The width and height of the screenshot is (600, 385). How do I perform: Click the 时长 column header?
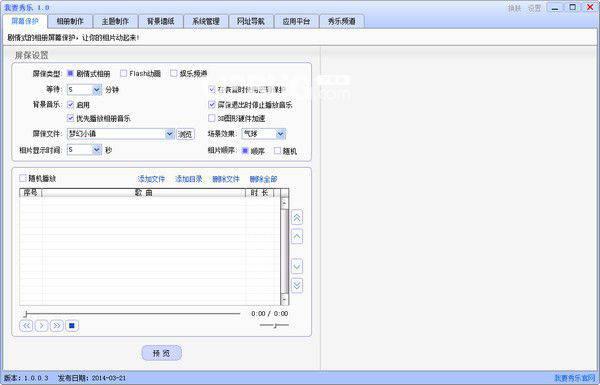pos(259,192)
